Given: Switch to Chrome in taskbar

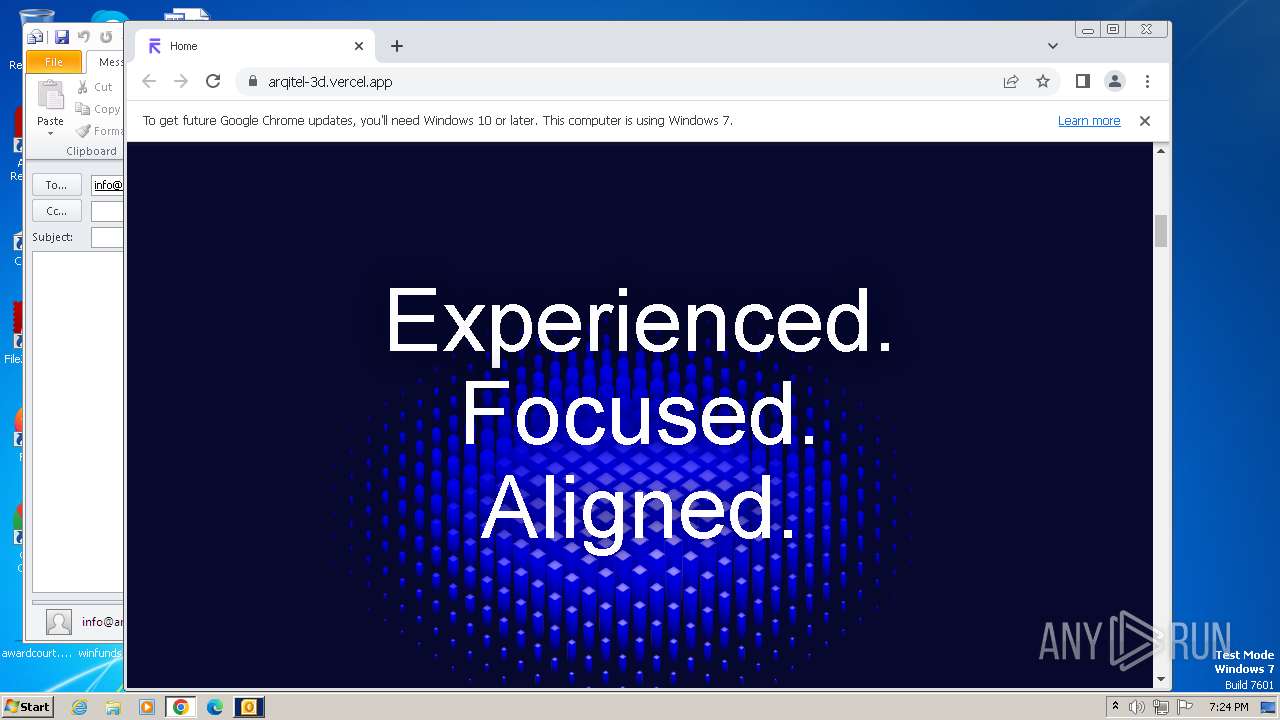Looking at the screenshot, I should (x=180, y=707).
